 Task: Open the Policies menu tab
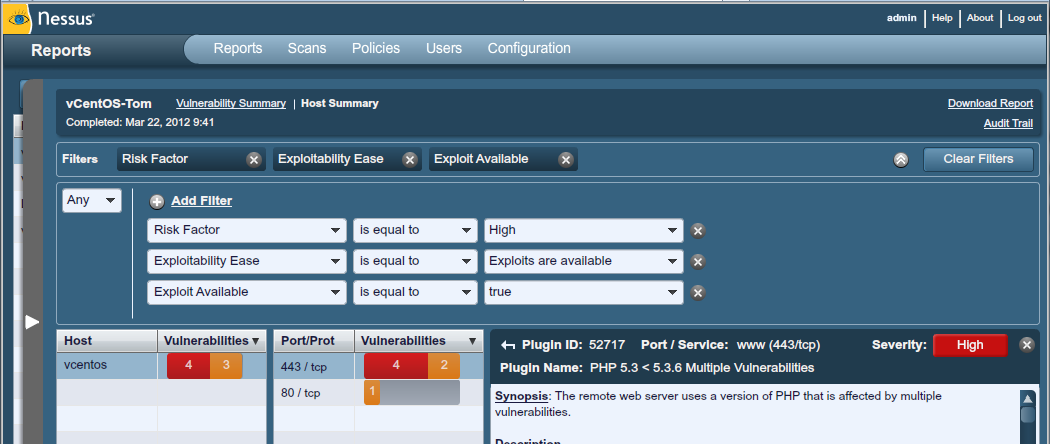click(376, 49)
